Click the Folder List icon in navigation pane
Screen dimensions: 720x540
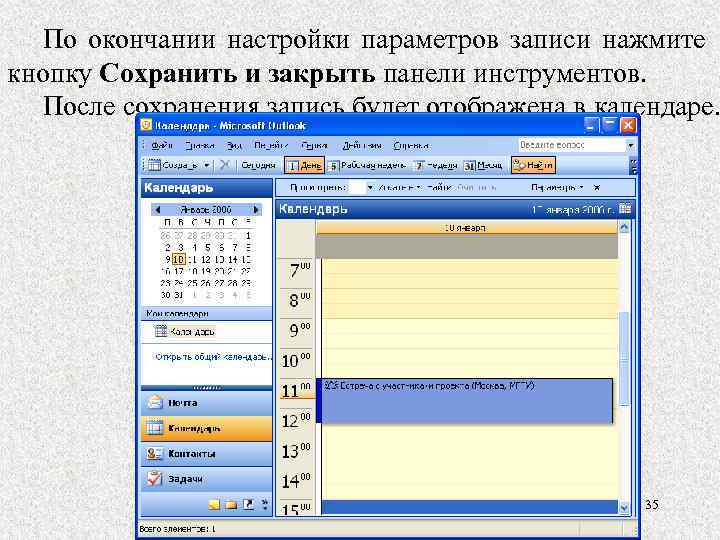(x=231, y=505)
